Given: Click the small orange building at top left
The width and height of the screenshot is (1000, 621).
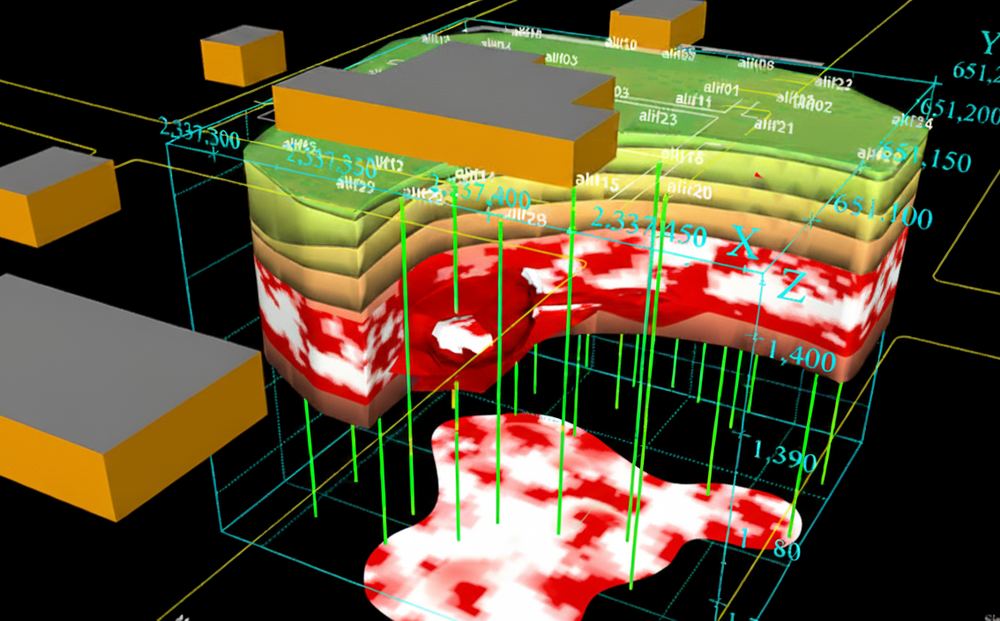Looking at the screenshot, I should coord(243,55).
